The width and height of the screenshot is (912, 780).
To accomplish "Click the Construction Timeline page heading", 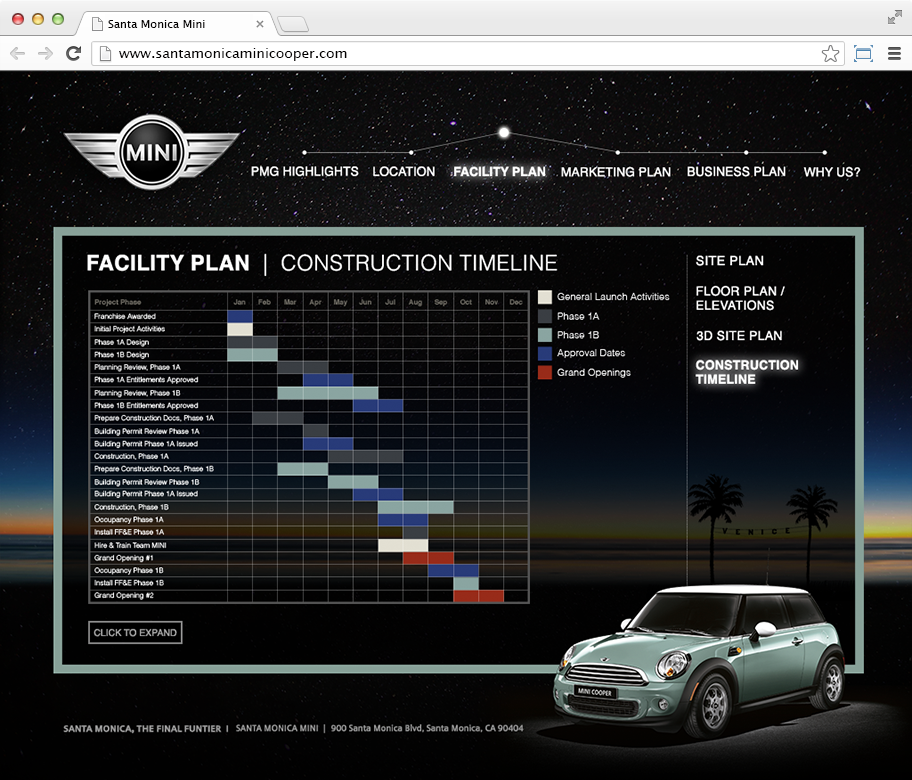I will point(419,263).
